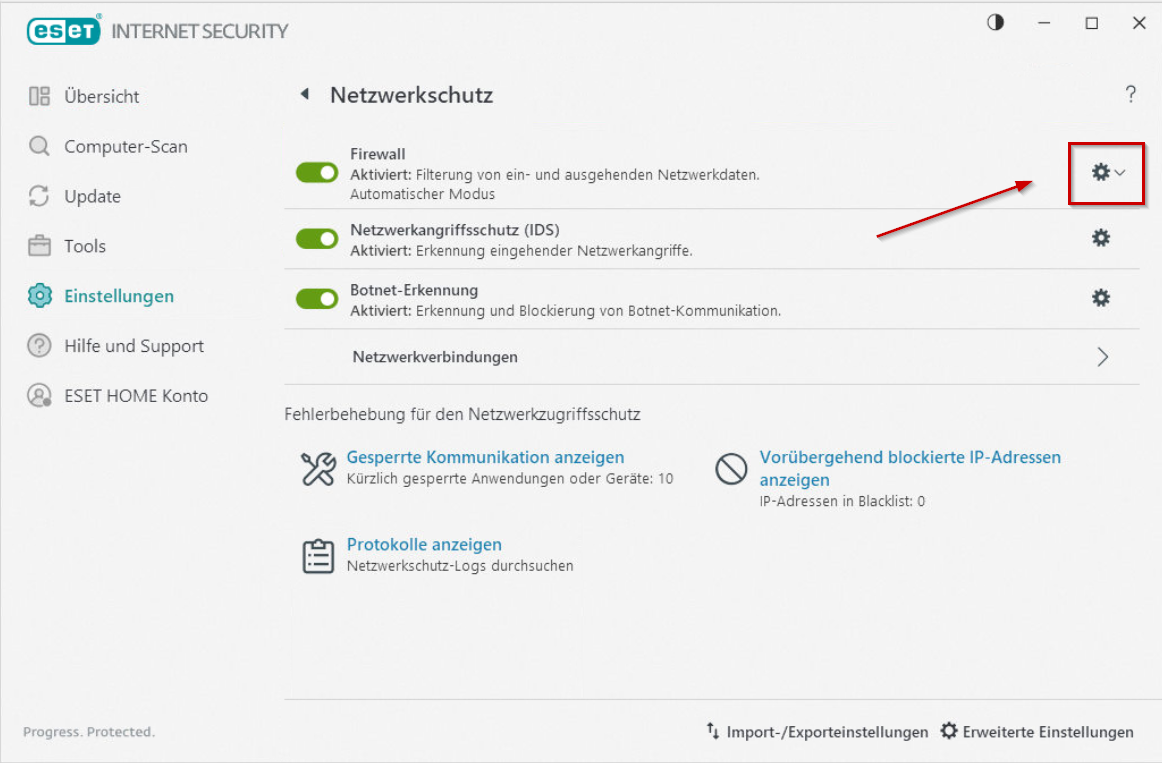Click the Protokolle anzeigen clipboard icon
The height and width of the screenshot is (763, 1162).
point(319,556)
